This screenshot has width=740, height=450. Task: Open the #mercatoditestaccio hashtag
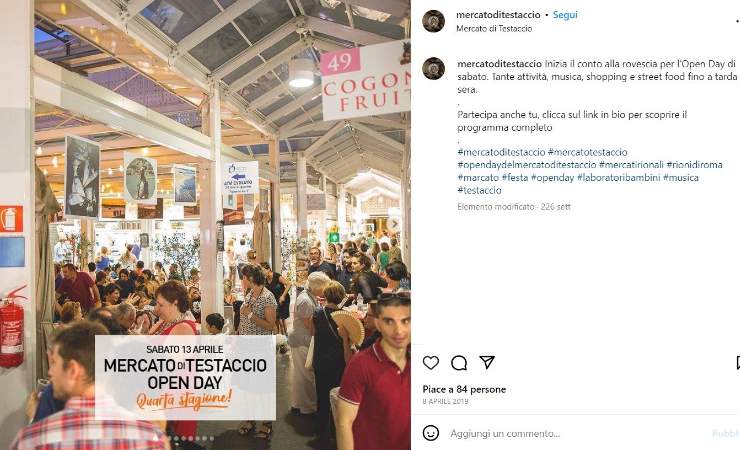coord(501,152)
